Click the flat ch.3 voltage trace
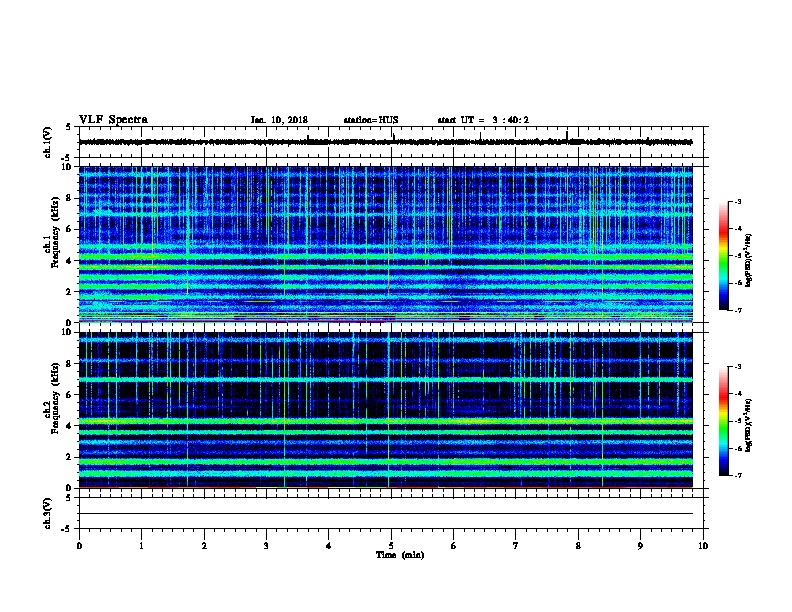Viewport: 792px width, 612px height. coord(385,514)
